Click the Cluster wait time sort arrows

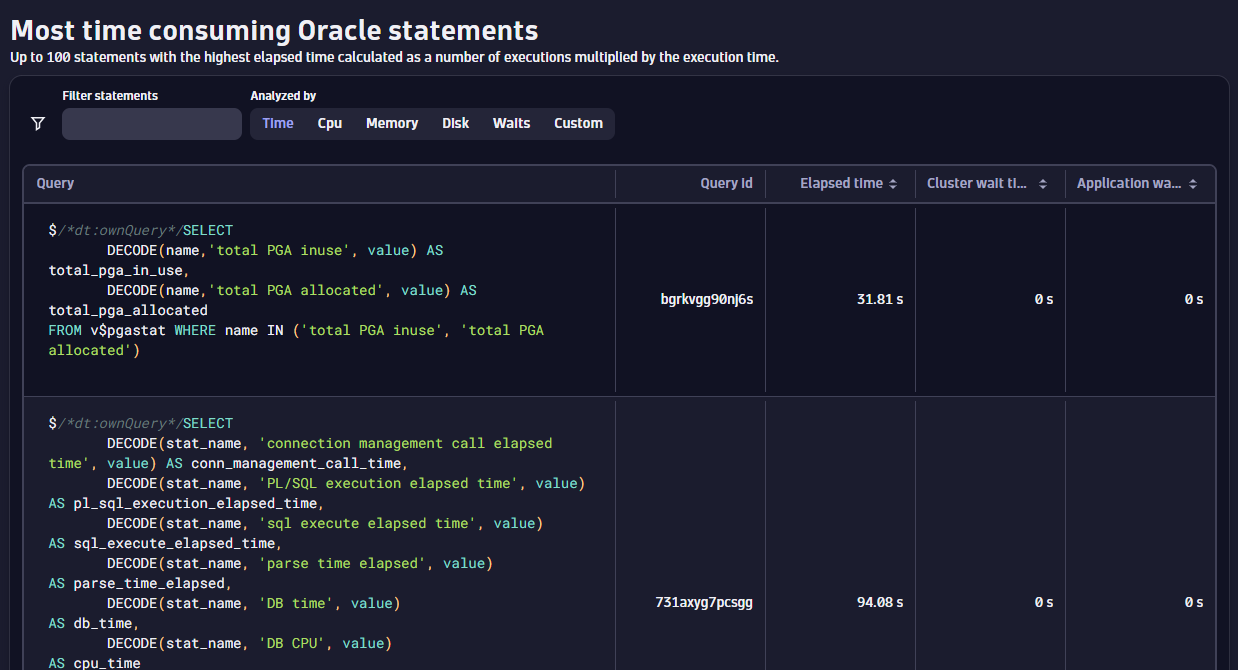click(x=1043, y=184)
